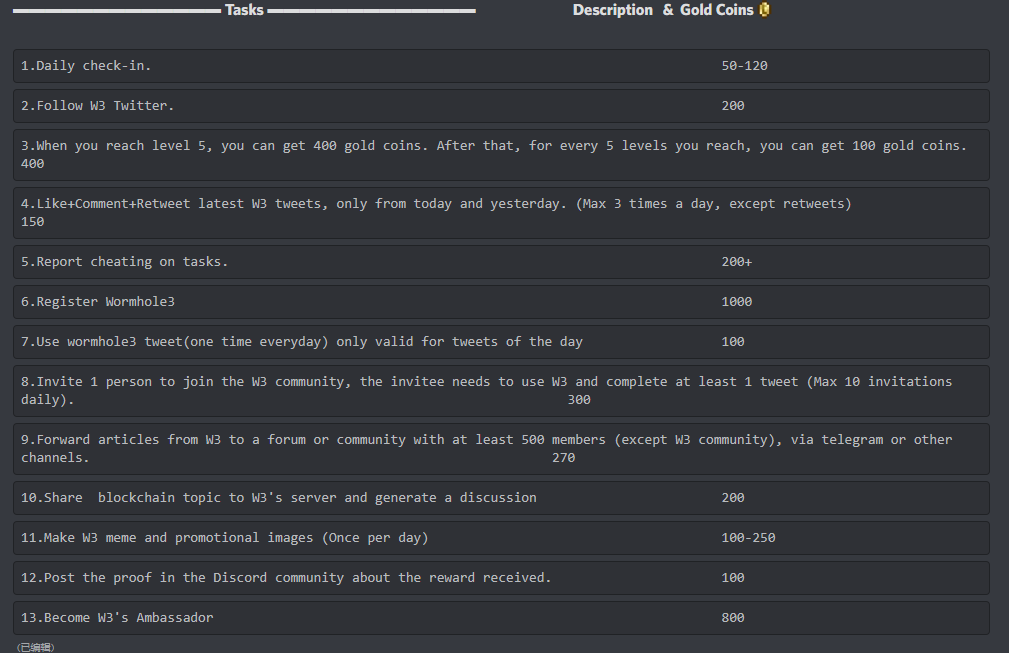Click the Report cheating on tasks text
The height and width of the screenshot is (653, 1009).
click(x=125, y=262)
